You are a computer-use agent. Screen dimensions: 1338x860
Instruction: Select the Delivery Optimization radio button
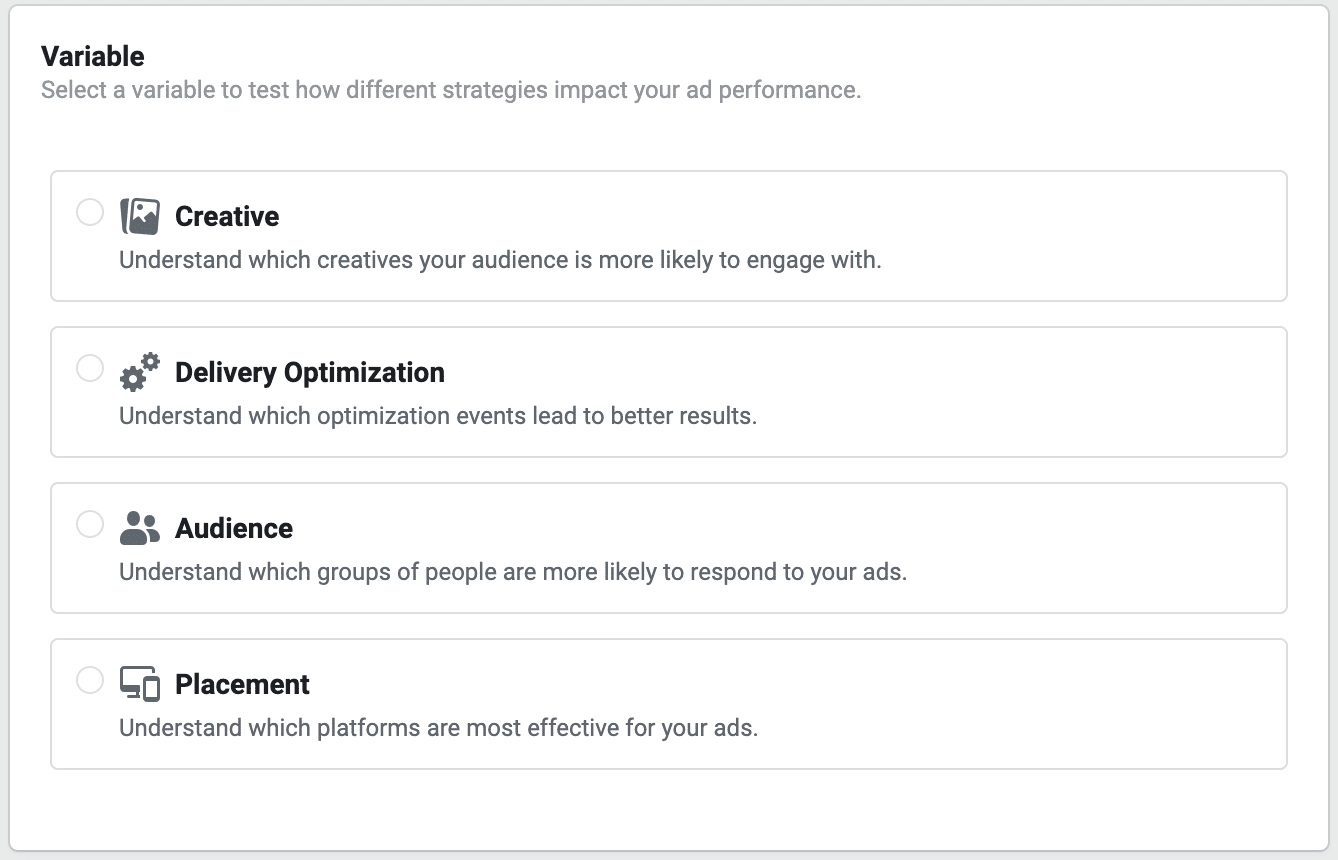(x=90, y=368)
